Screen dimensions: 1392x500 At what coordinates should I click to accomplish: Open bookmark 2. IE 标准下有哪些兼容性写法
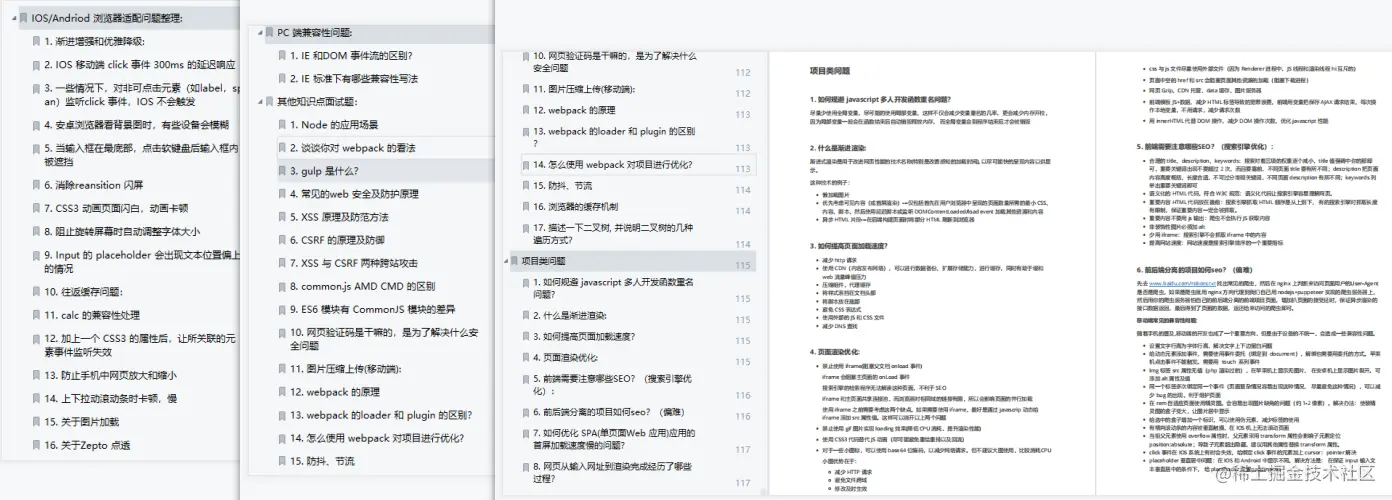point(354,79)
